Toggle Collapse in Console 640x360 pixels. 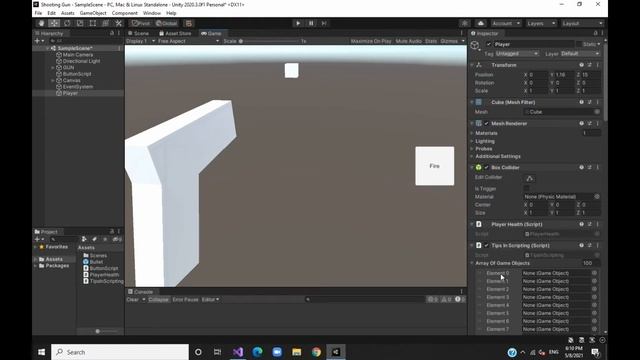tap(158, 300)
